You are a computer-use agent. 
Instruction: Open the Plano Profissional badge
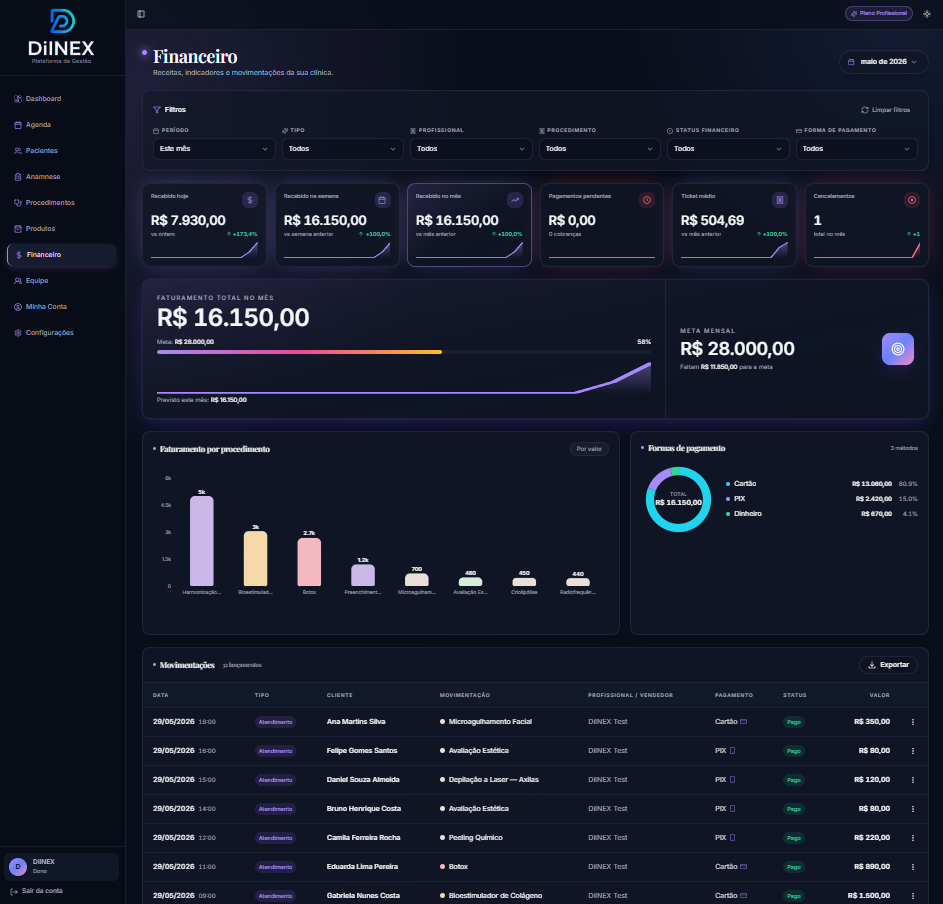[879, 13]
